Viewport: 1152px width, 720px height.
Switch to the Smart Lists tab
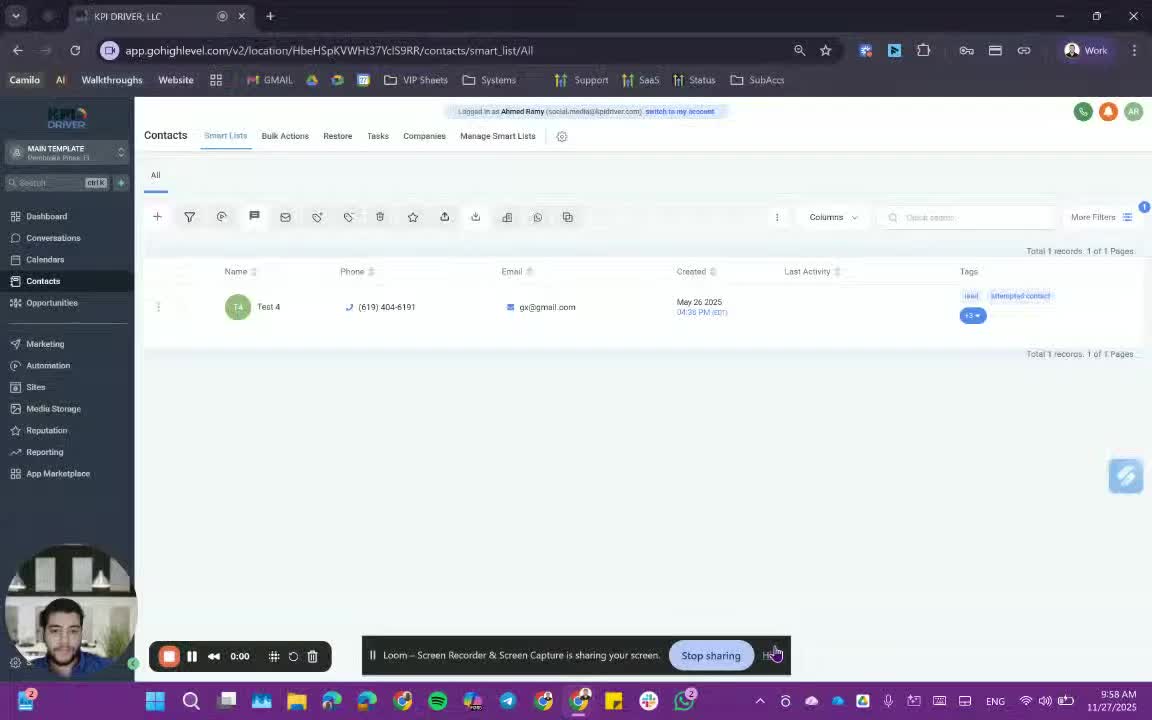click(226, 136)
